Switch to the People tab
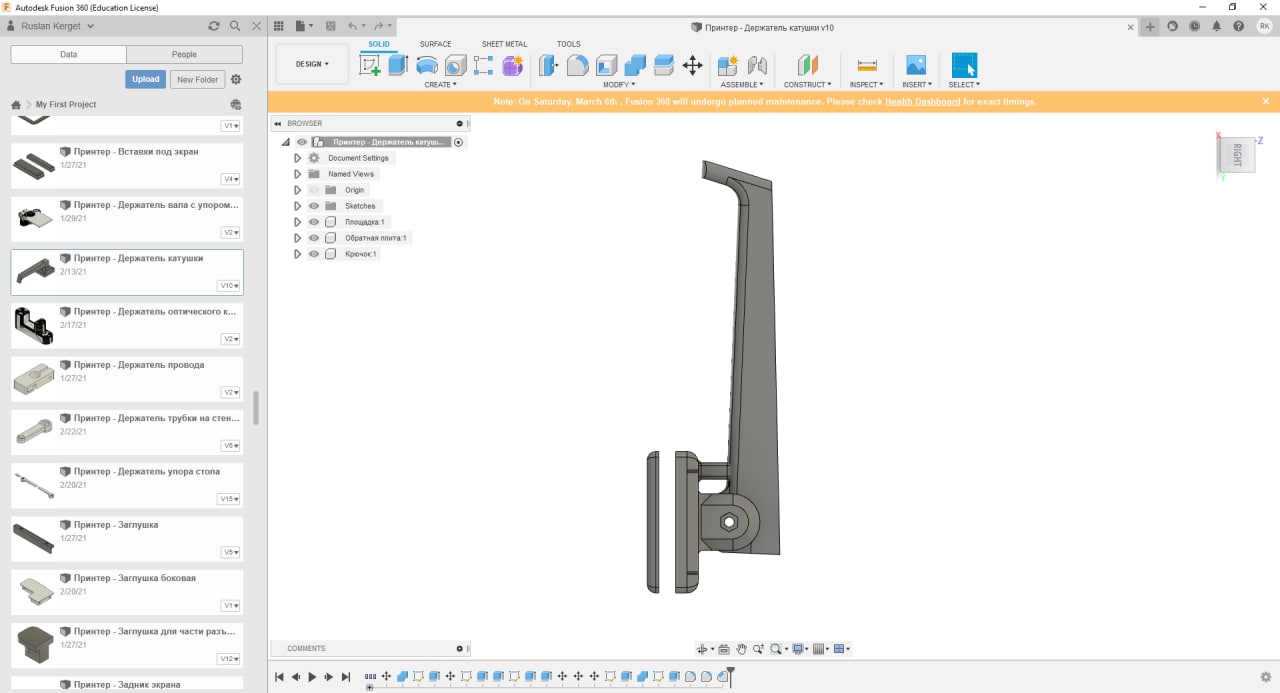Image resolution: width=1280 pixels, height=693 pixels. pos(184,54)
